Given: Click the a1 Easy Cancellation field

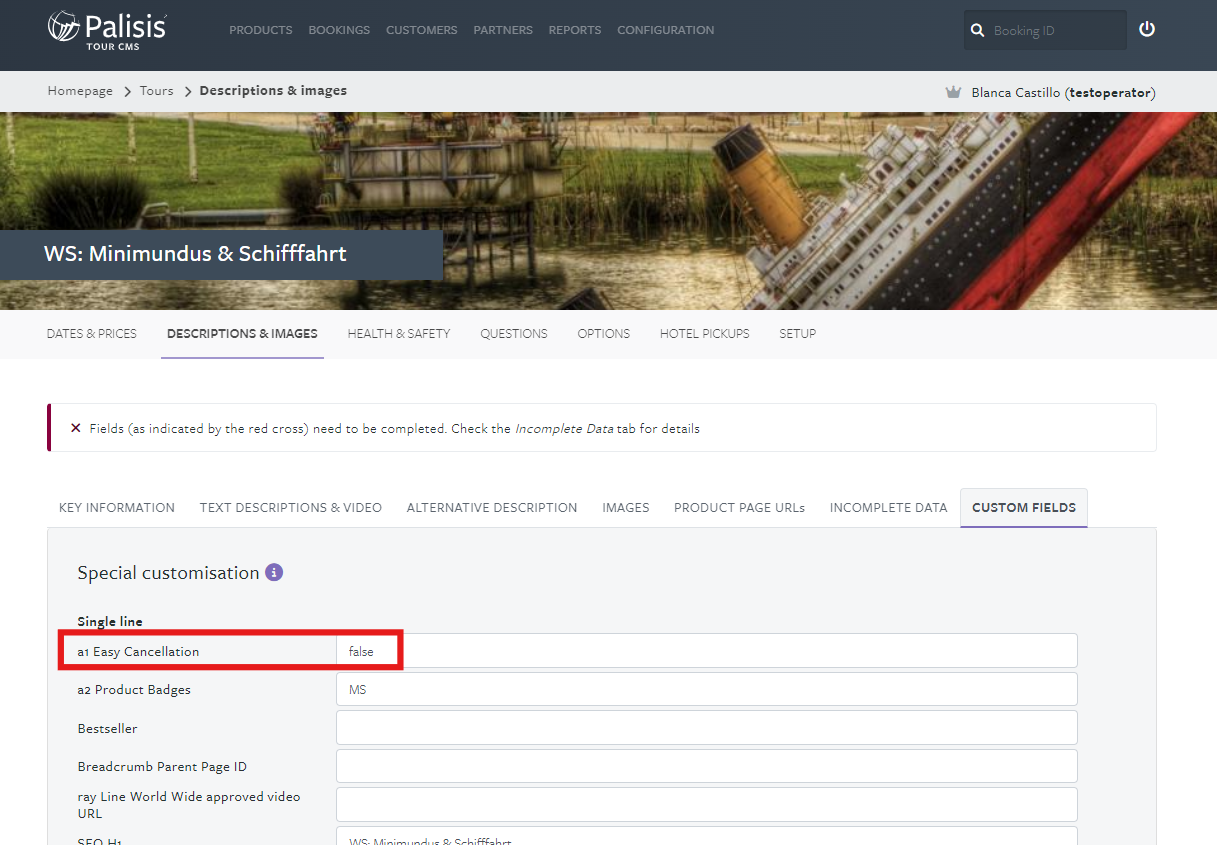Looking at the screenshot, I should (x=706, y=651).
